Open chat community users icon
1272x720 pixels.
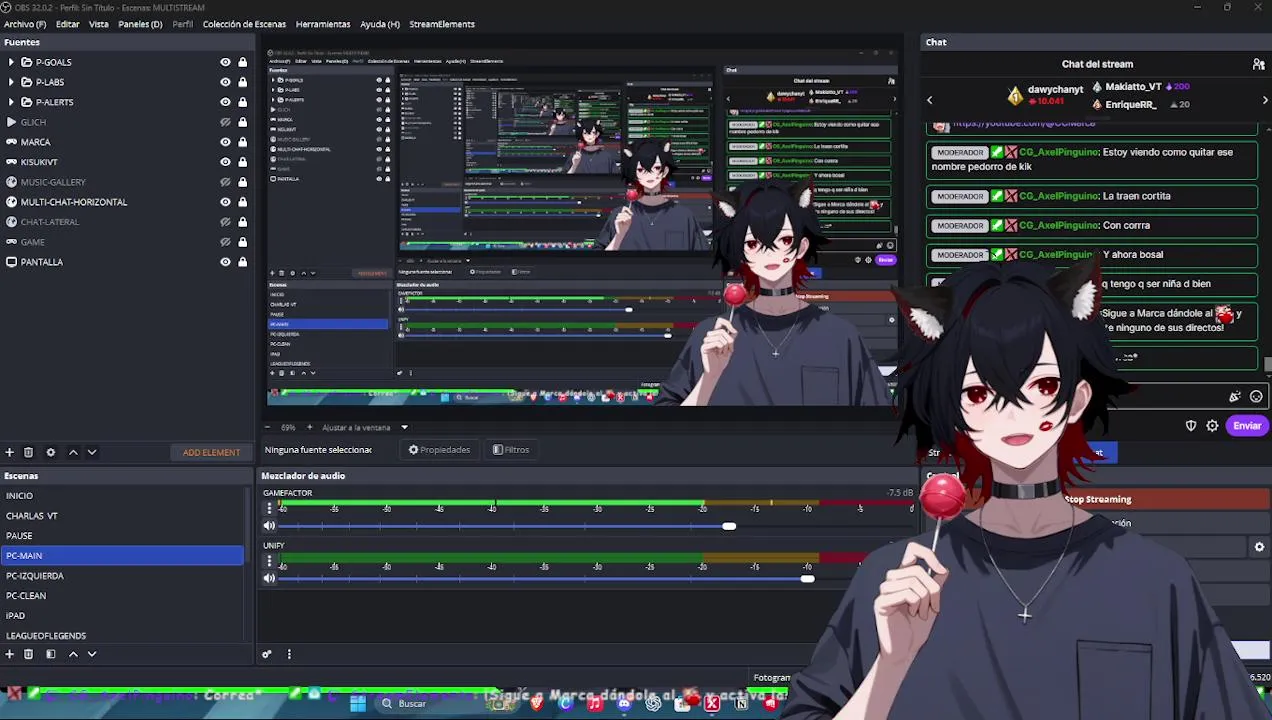[1259, 64]
